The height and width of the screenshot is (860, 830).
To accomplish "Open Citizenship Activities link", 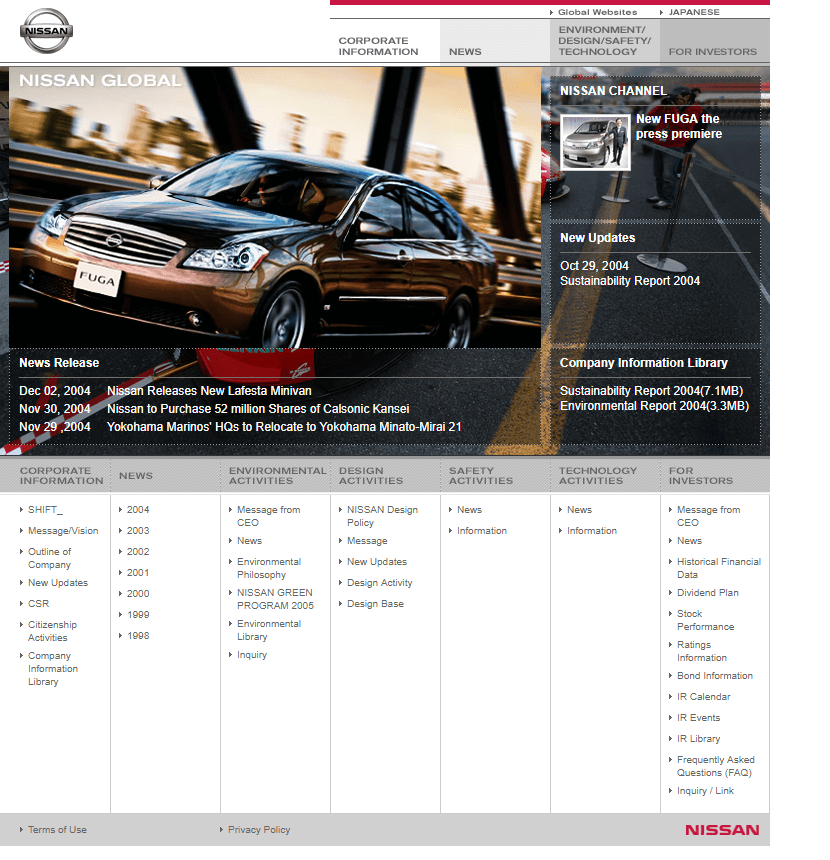I will (x=52, y=631).
